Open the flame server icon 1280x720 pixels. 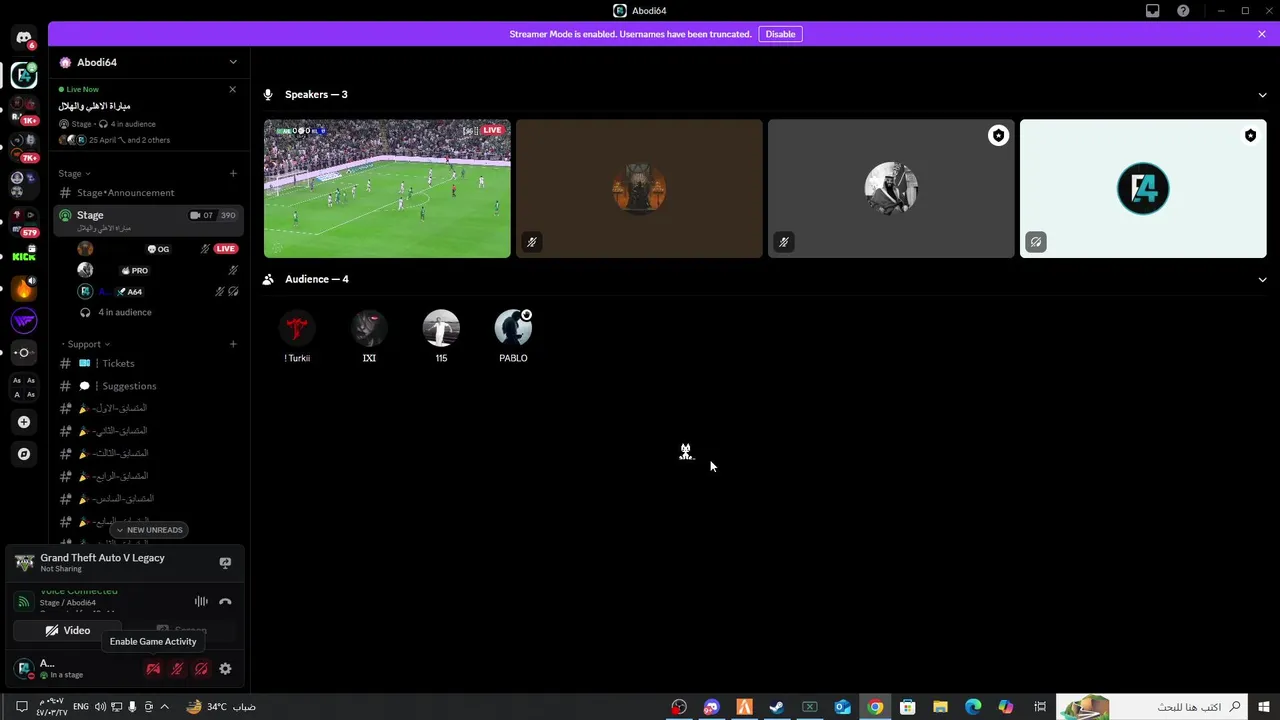click(x=24, y=289)
